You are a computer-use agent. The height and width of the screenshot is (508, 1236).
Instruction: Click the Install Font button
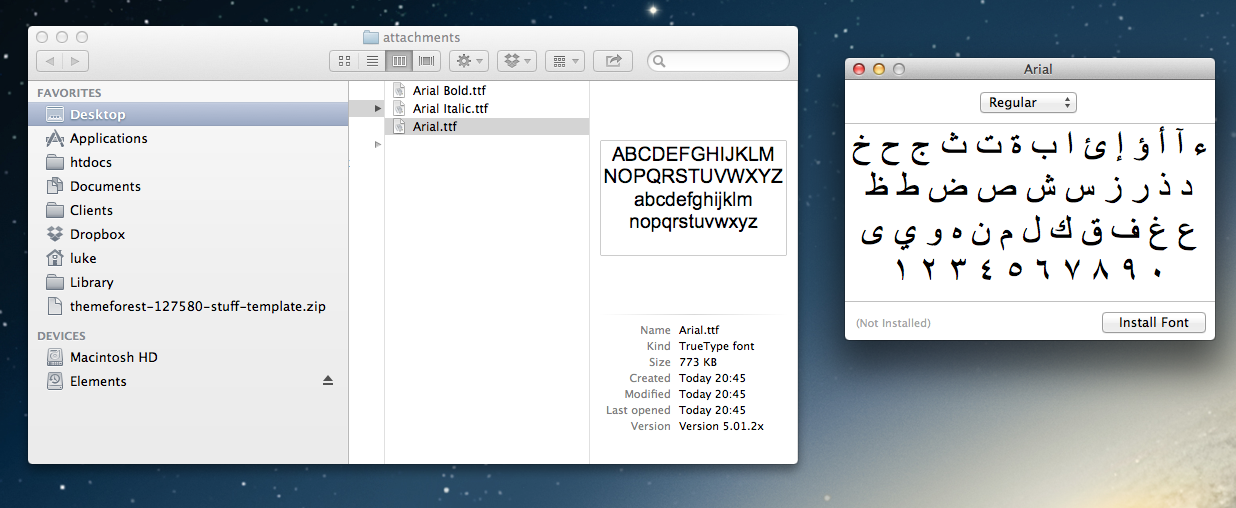tap(1153, 323)
